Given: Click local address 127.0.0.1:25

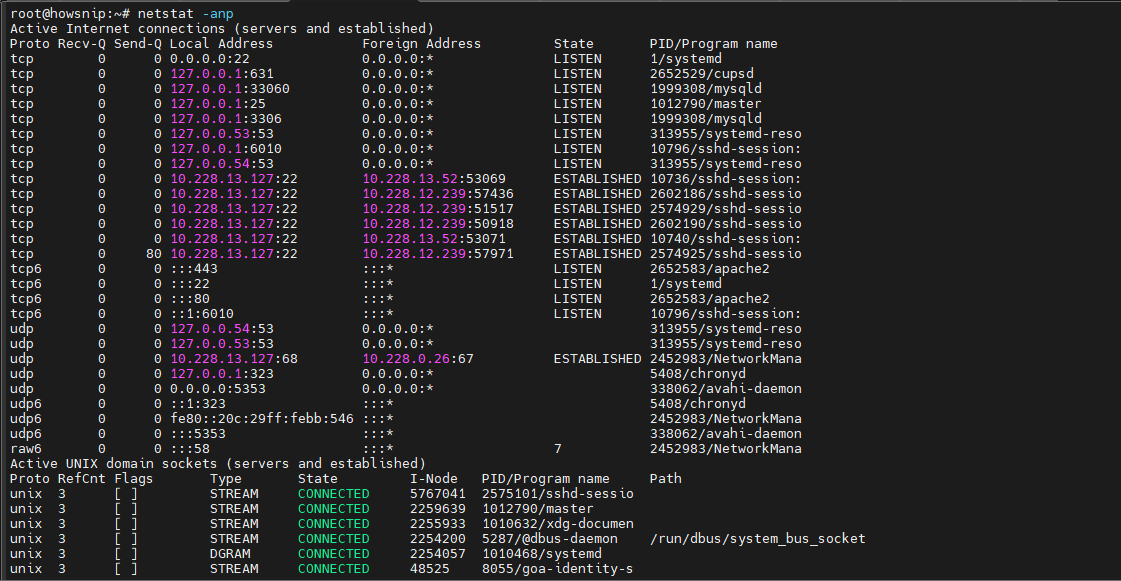Looking at the screenshot, I should [x=217, y=104].
